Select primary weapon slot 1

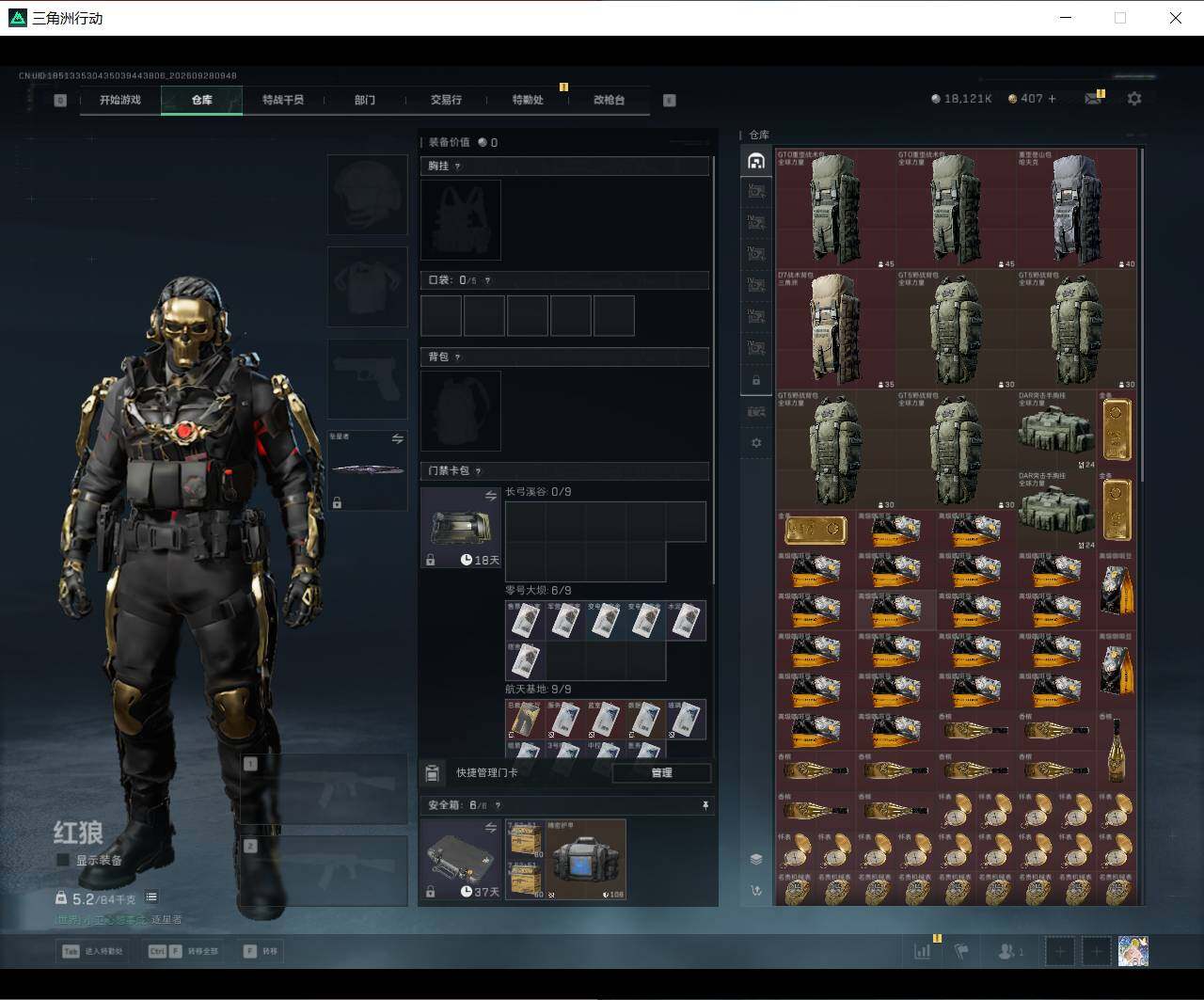pyautogui.click(x=324, y=789)
